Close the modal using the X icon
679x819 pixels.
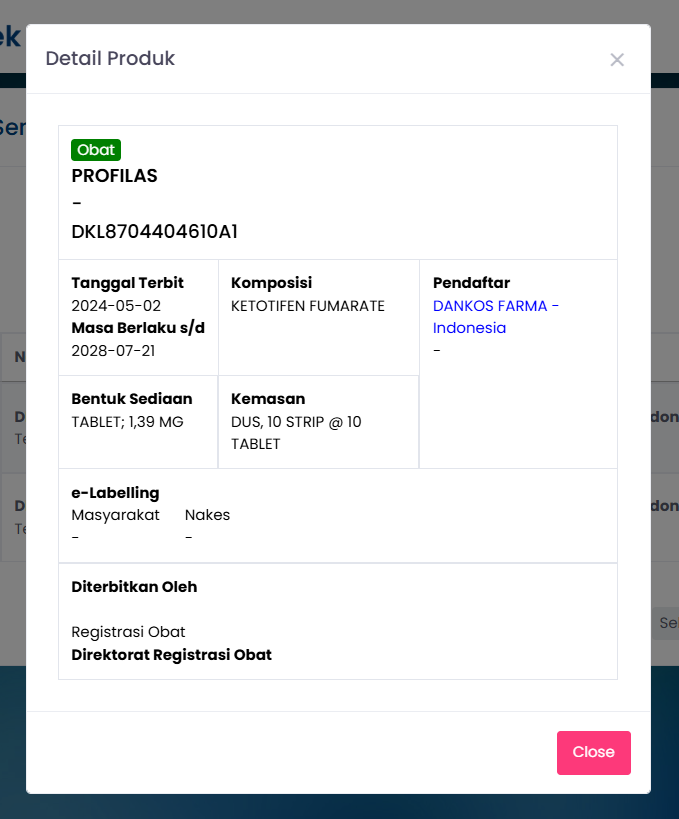pos(617,60)
